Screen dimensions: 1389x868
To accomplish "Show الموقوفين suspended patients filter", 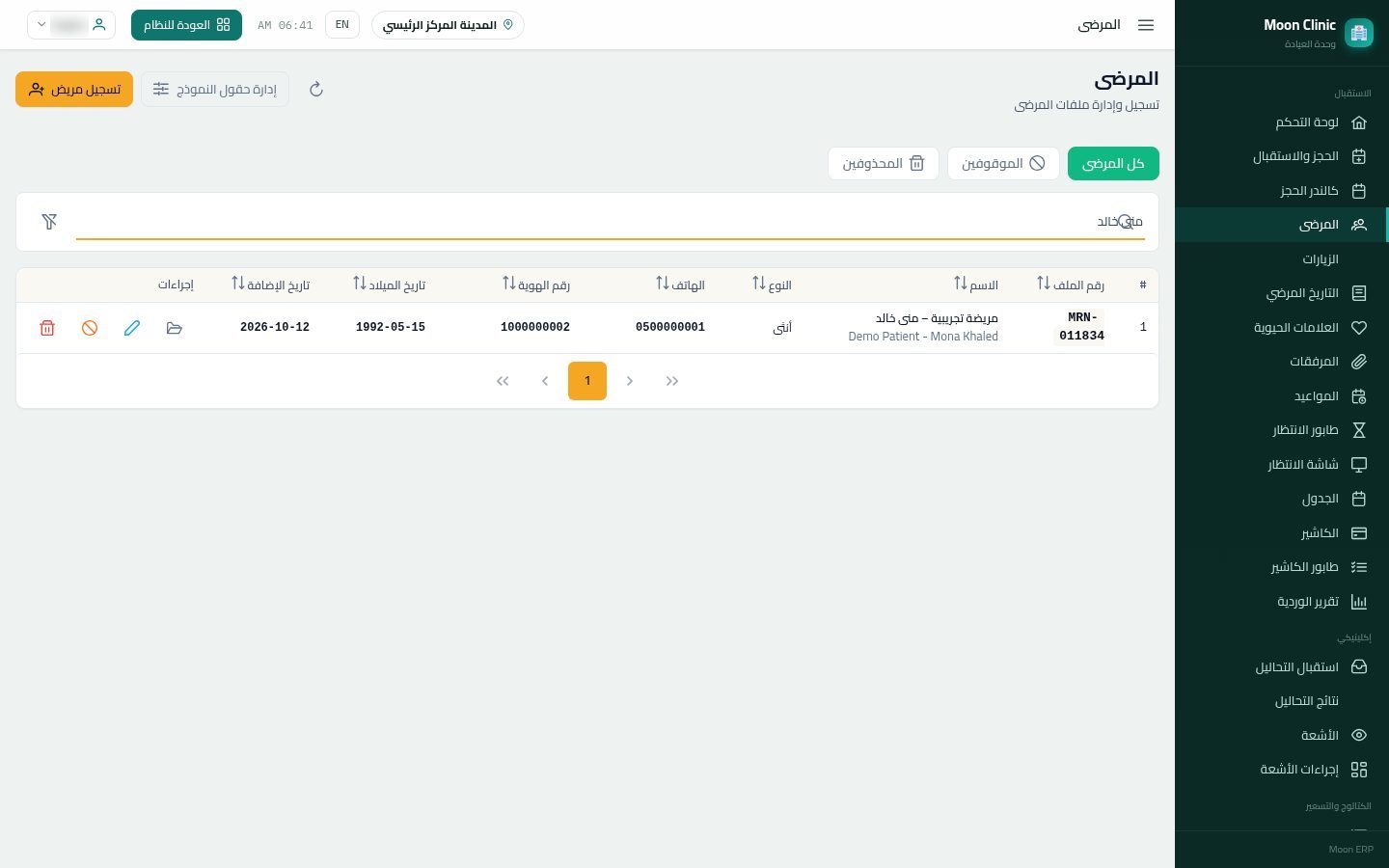I will [1003, 164].
